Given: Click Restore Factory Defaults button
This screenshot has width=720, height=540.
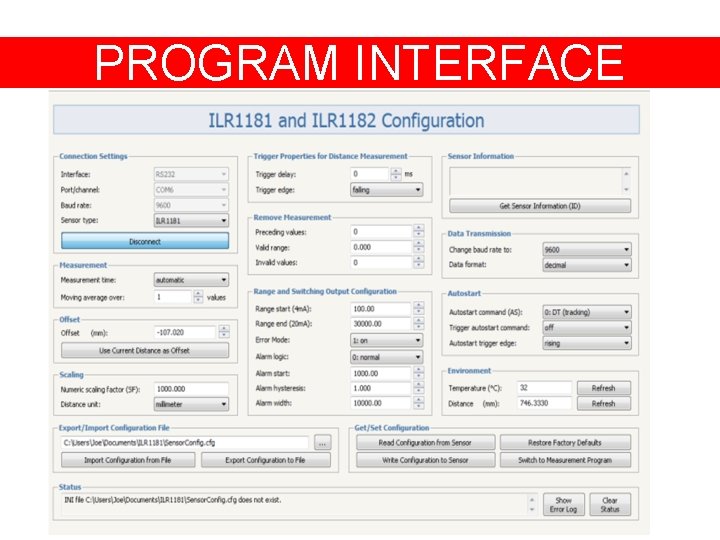Looking at the screenshot, I should click(565, 443).
